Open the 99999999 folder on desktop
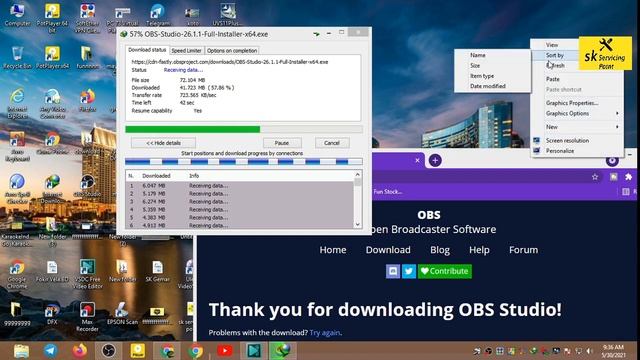Viewport: 640px width, 360px height. [17, 313]
